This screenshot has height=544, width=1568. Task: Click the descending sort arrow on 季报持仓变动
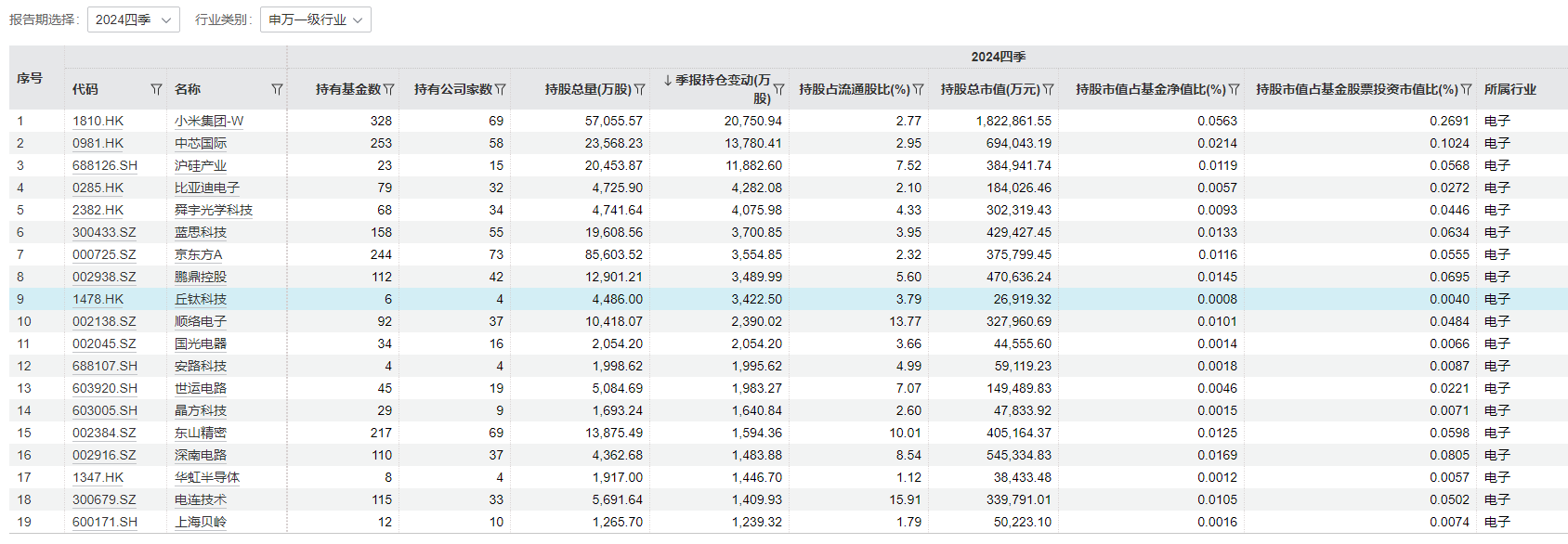tap(668, 81)
